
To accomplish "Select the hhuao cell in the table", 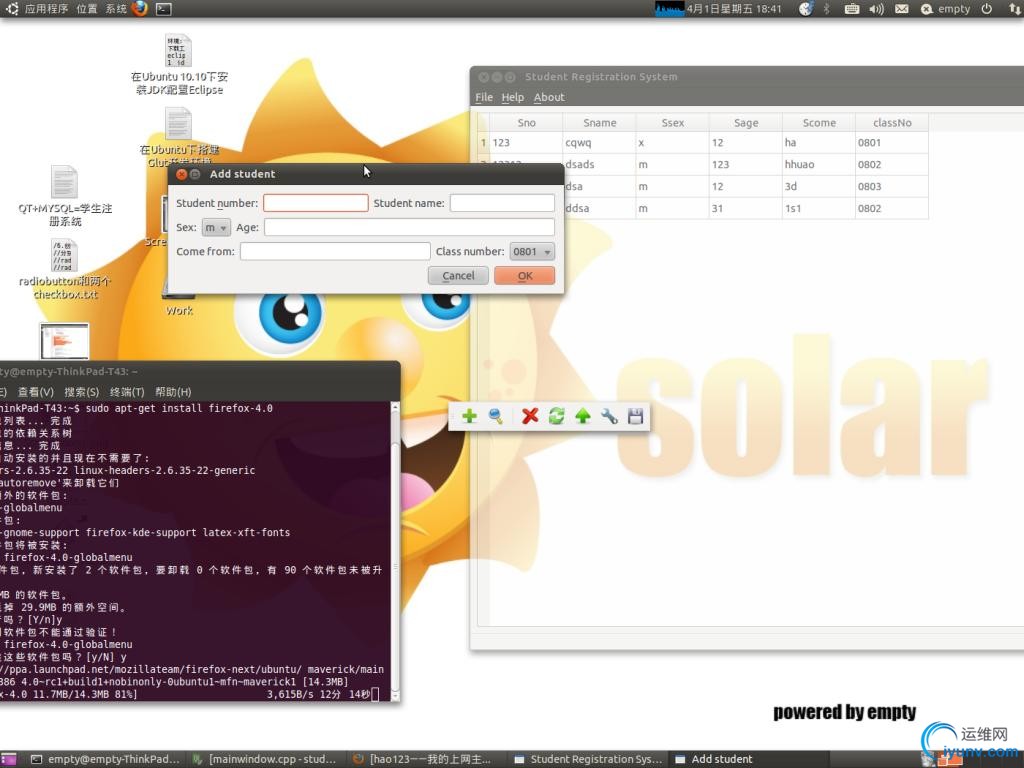I will (819, 165).
